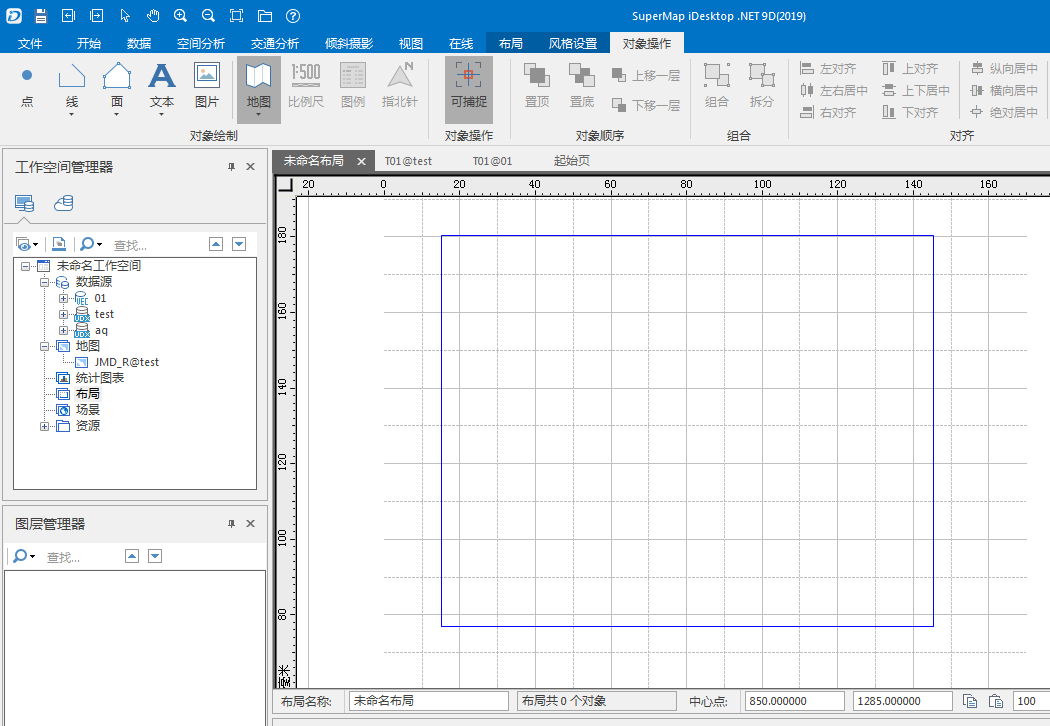Activate the pan hand tool
The image size is (1050, 726).
coord(153,15)
